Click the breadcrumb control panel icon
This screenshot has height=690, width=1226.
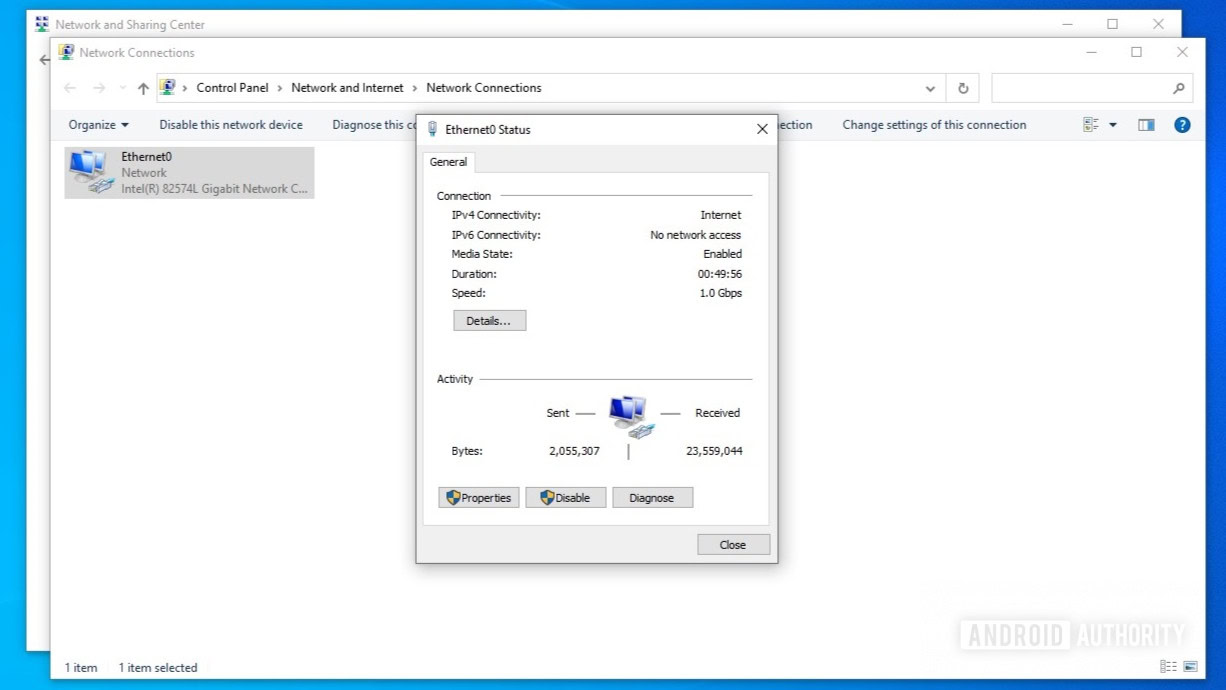pos(167,88)
